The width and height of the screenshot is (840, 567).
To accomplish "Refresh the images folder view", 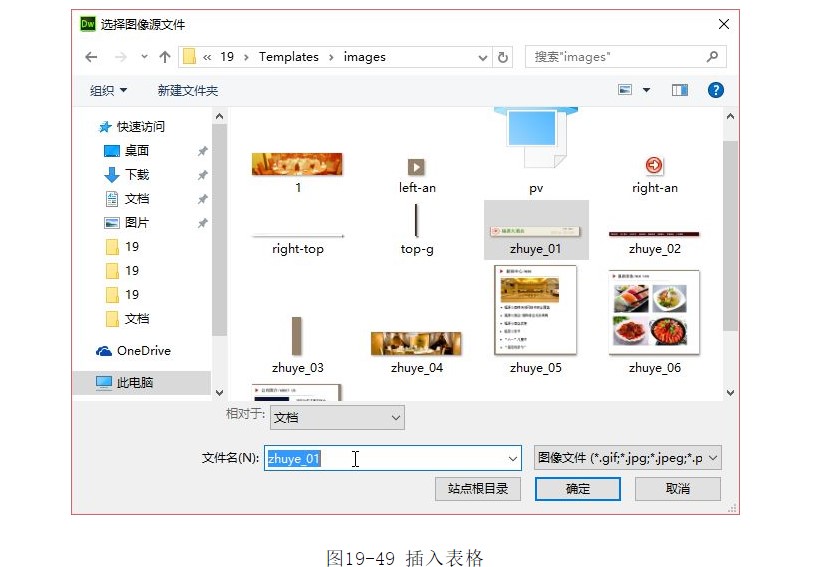I will click(x=503, y=57).
